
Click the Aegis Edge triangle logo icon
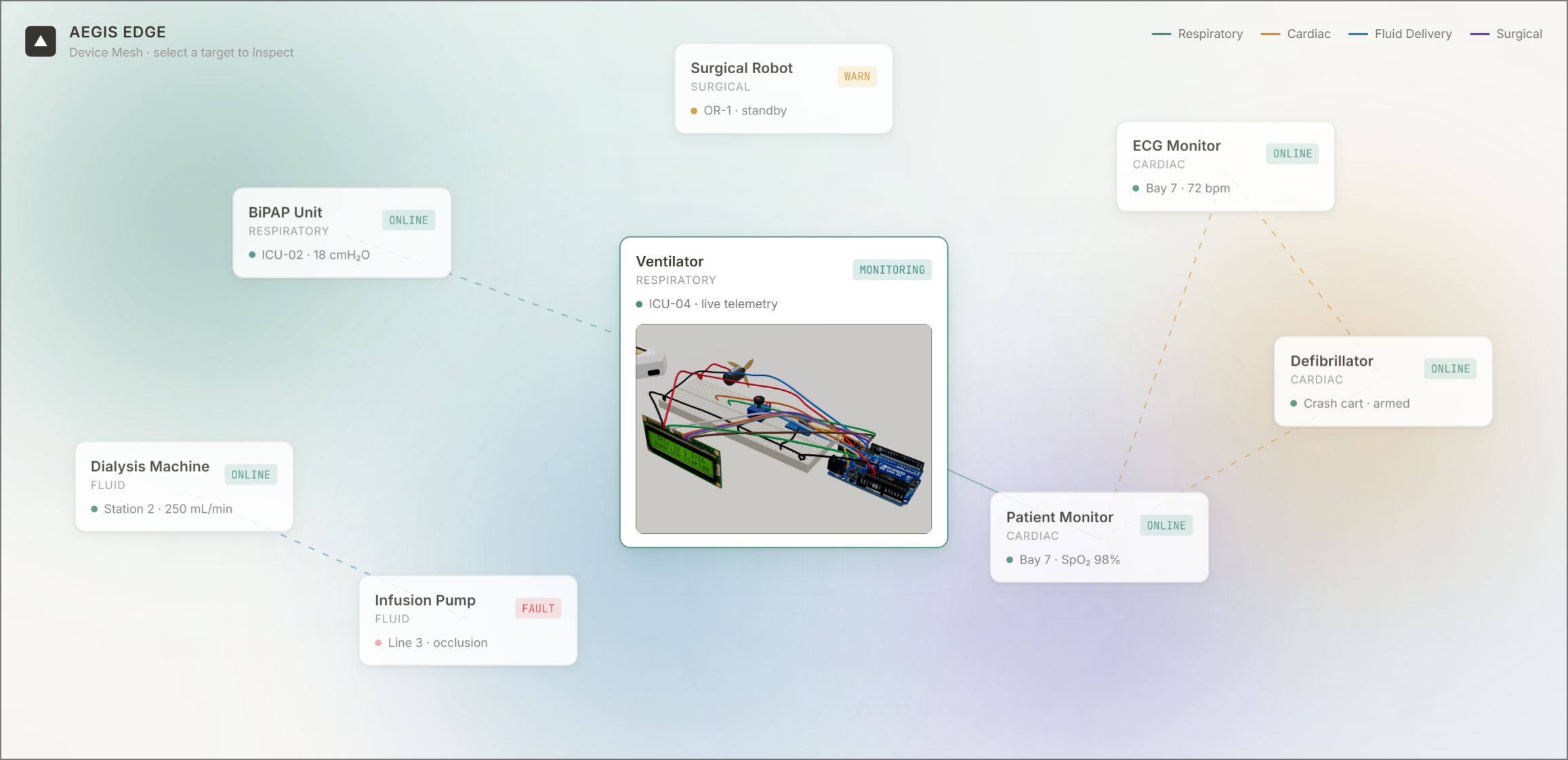[x=41, y=41]
